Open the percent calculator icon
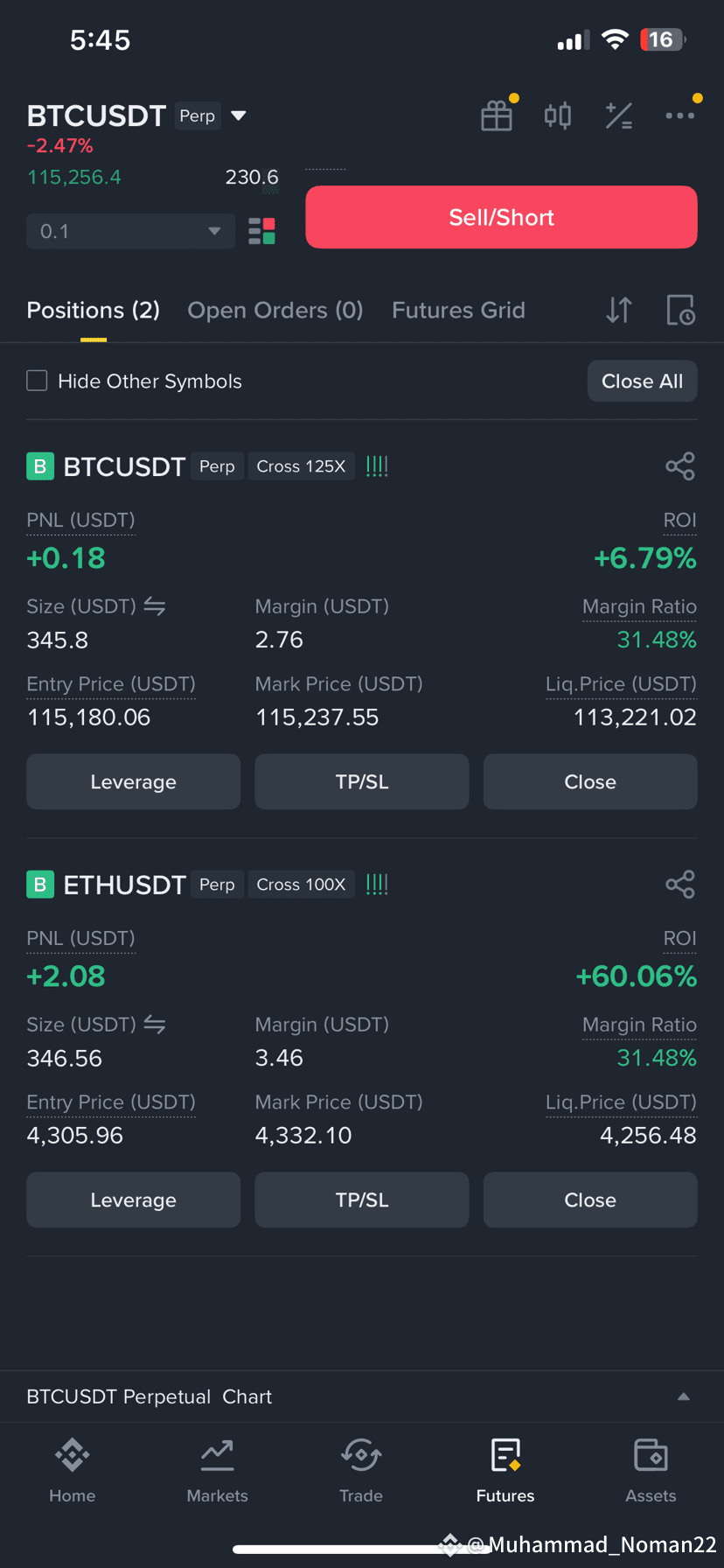This screenshot has width=724, height=1568. click(619, 115)
